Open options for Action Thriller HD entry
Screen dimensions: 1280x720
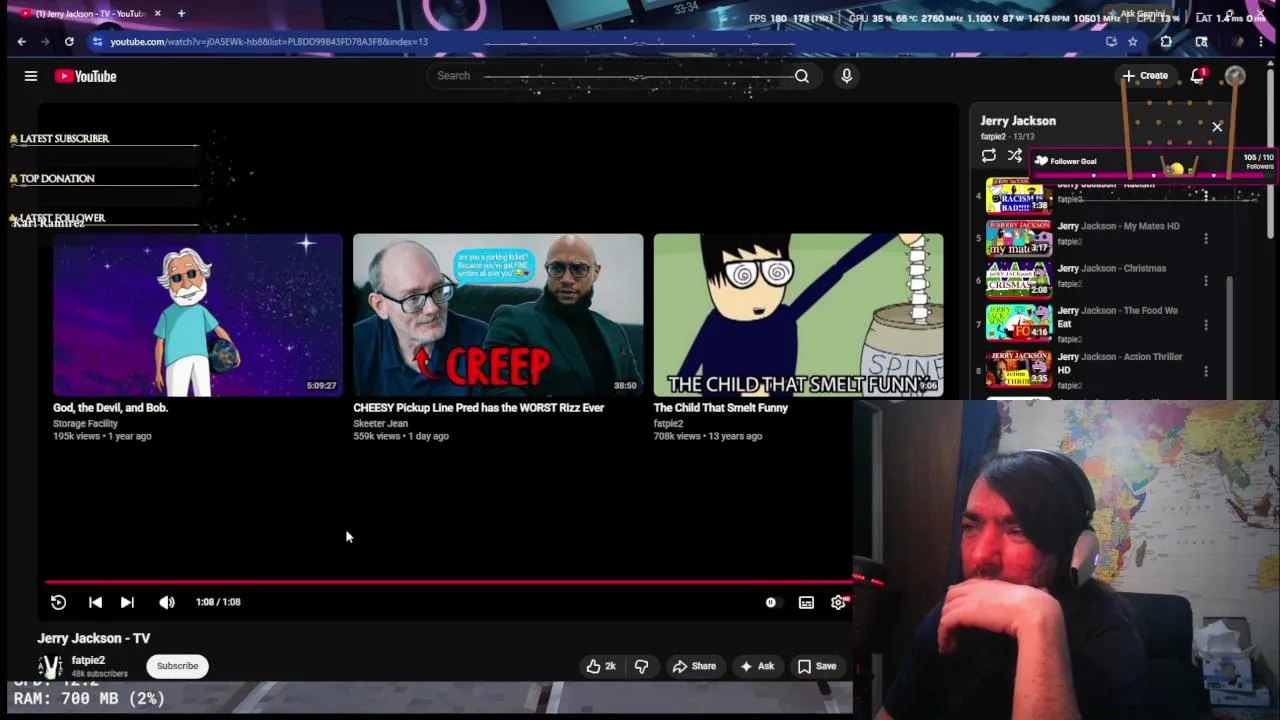[x=1206, y=371]
